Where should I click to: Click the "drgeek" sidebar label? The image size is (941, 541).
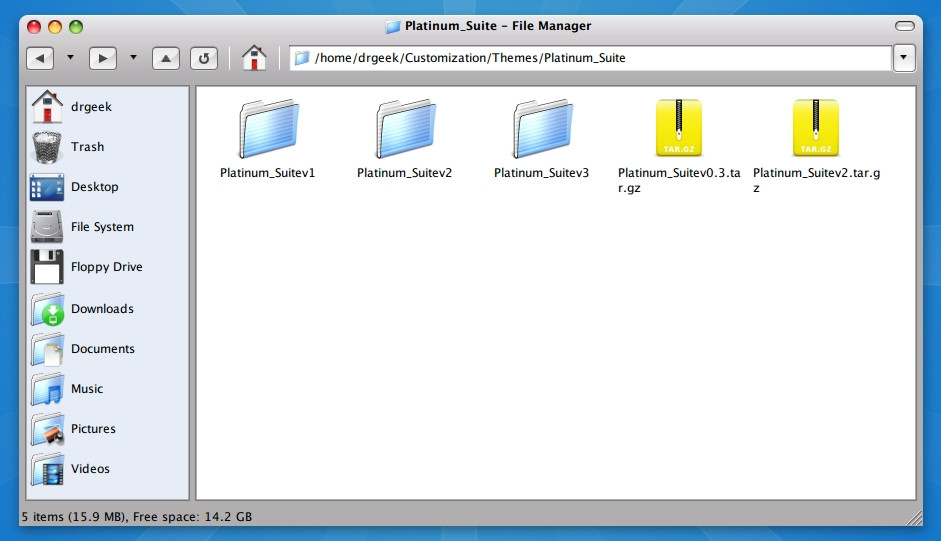point(91,107)
